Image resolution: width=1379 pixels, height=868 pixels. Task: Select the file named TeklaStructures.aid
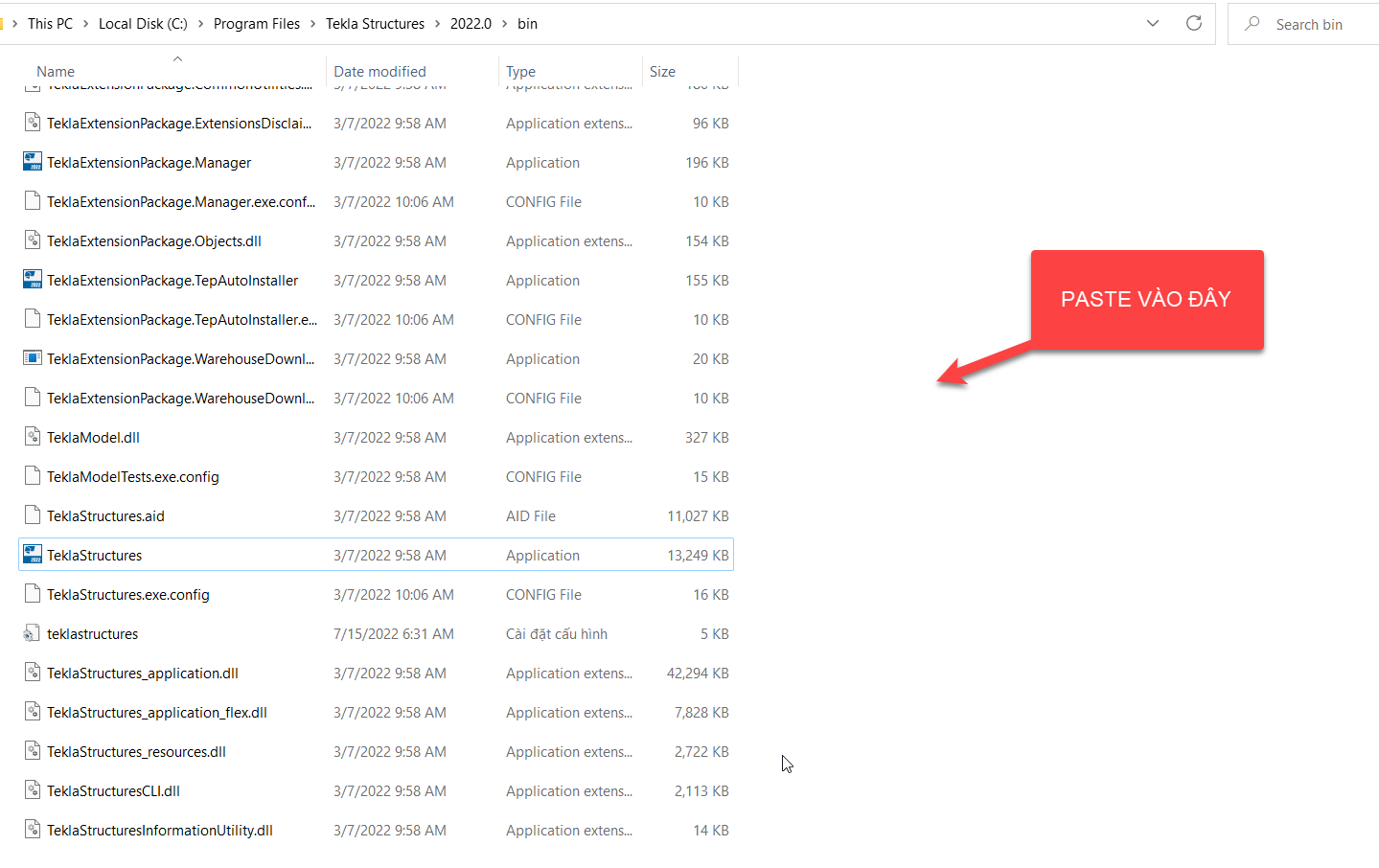point(105,515)
